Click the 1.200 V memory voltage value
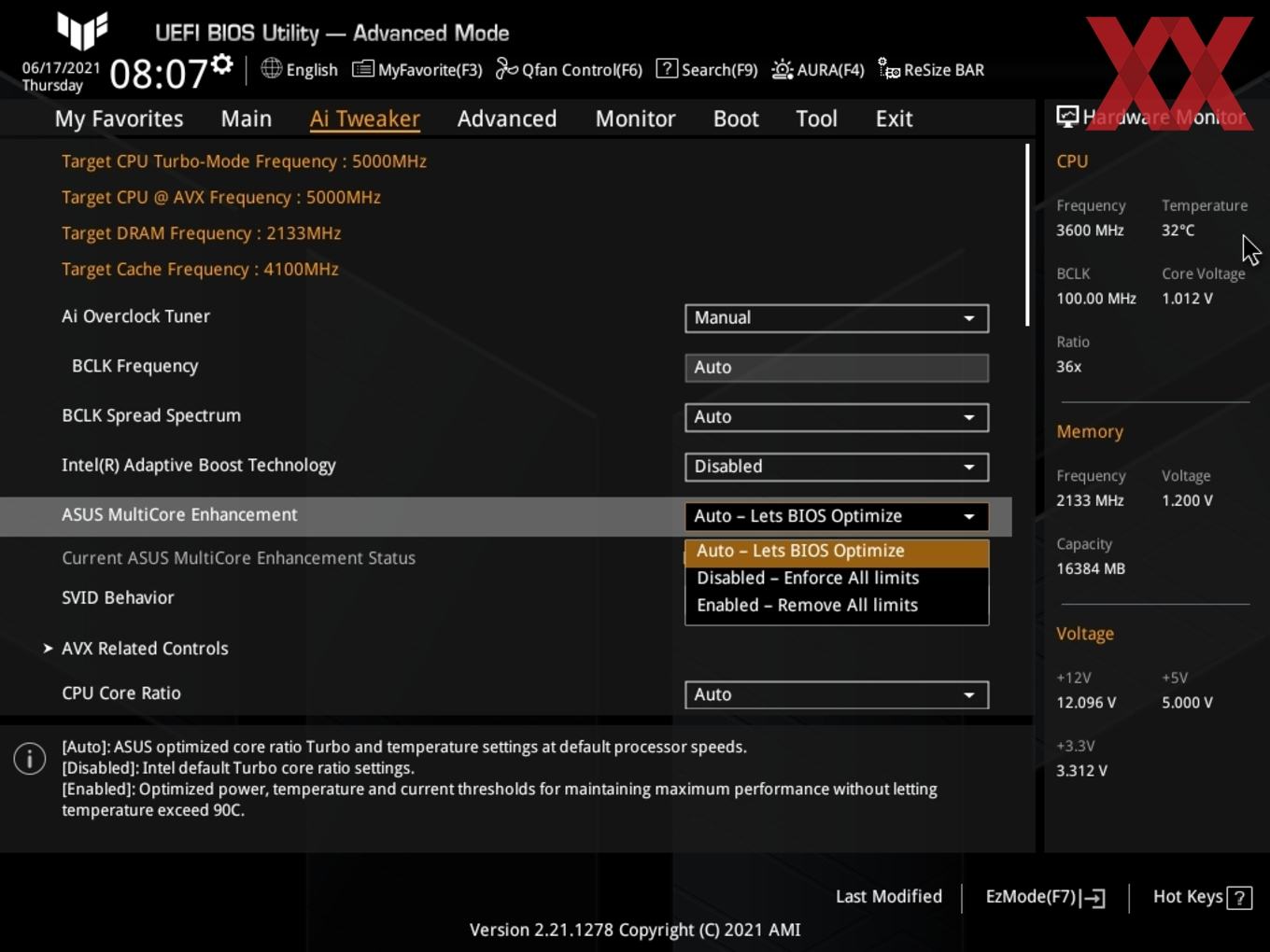Screen dimensions: 1270x952 click(1187, 500)
